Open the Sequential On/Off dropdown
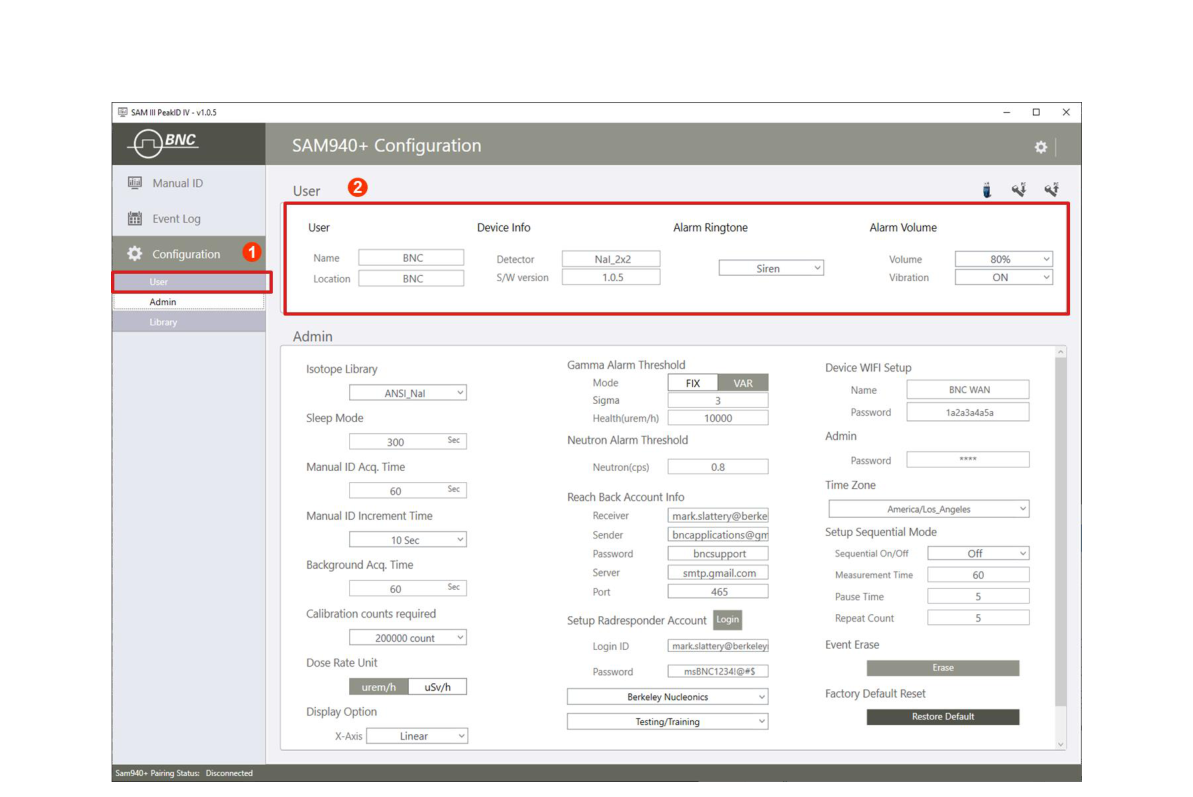The width and height of the screenshot is (1193, 797). pos(978,553)
